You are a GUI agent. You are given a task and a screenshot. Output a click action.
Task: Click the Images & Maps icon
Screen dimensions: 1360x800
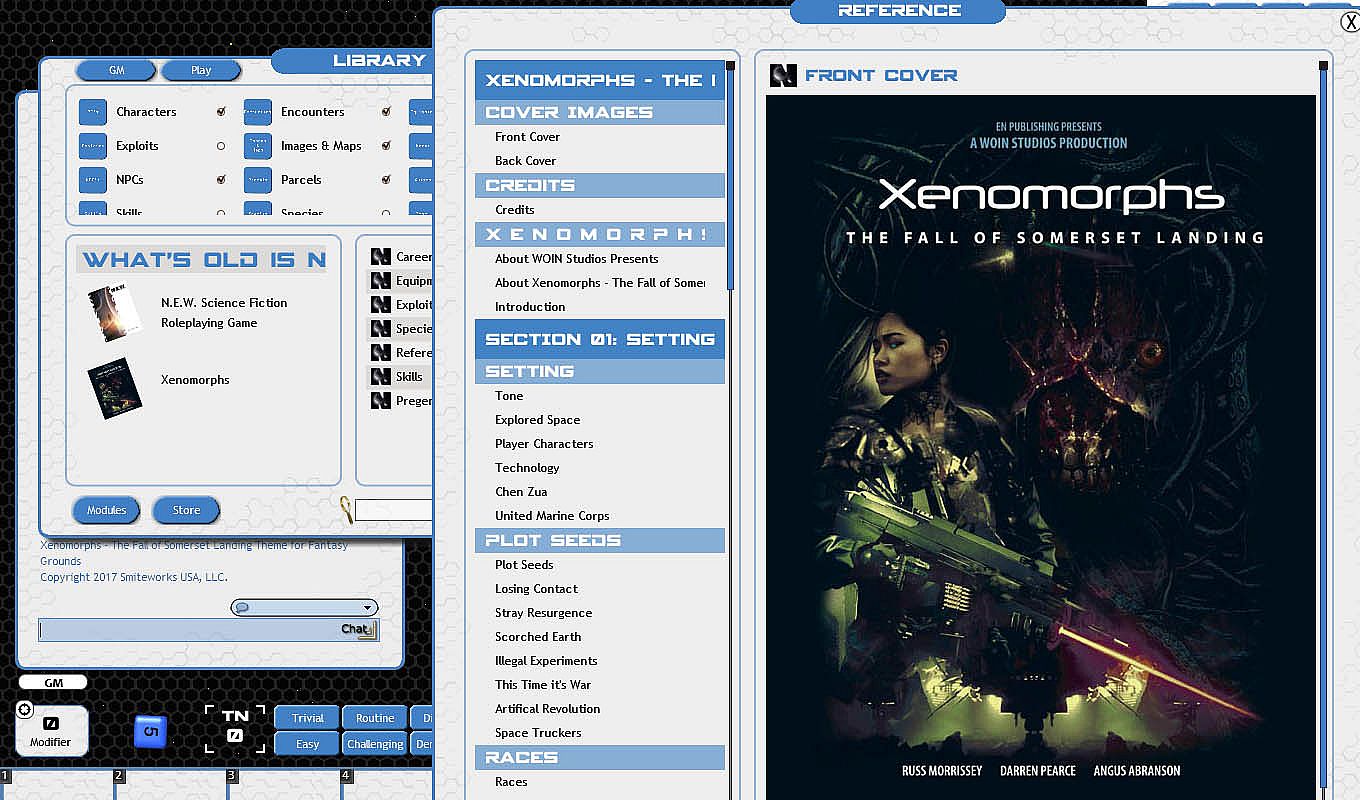tap(257, 146)
